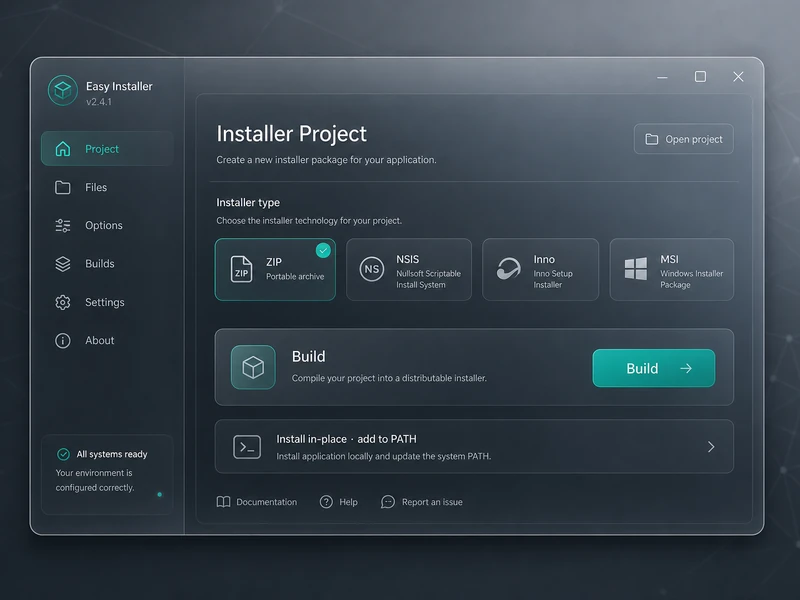
Task: Open the Documentation link
Action: (257, 502)
